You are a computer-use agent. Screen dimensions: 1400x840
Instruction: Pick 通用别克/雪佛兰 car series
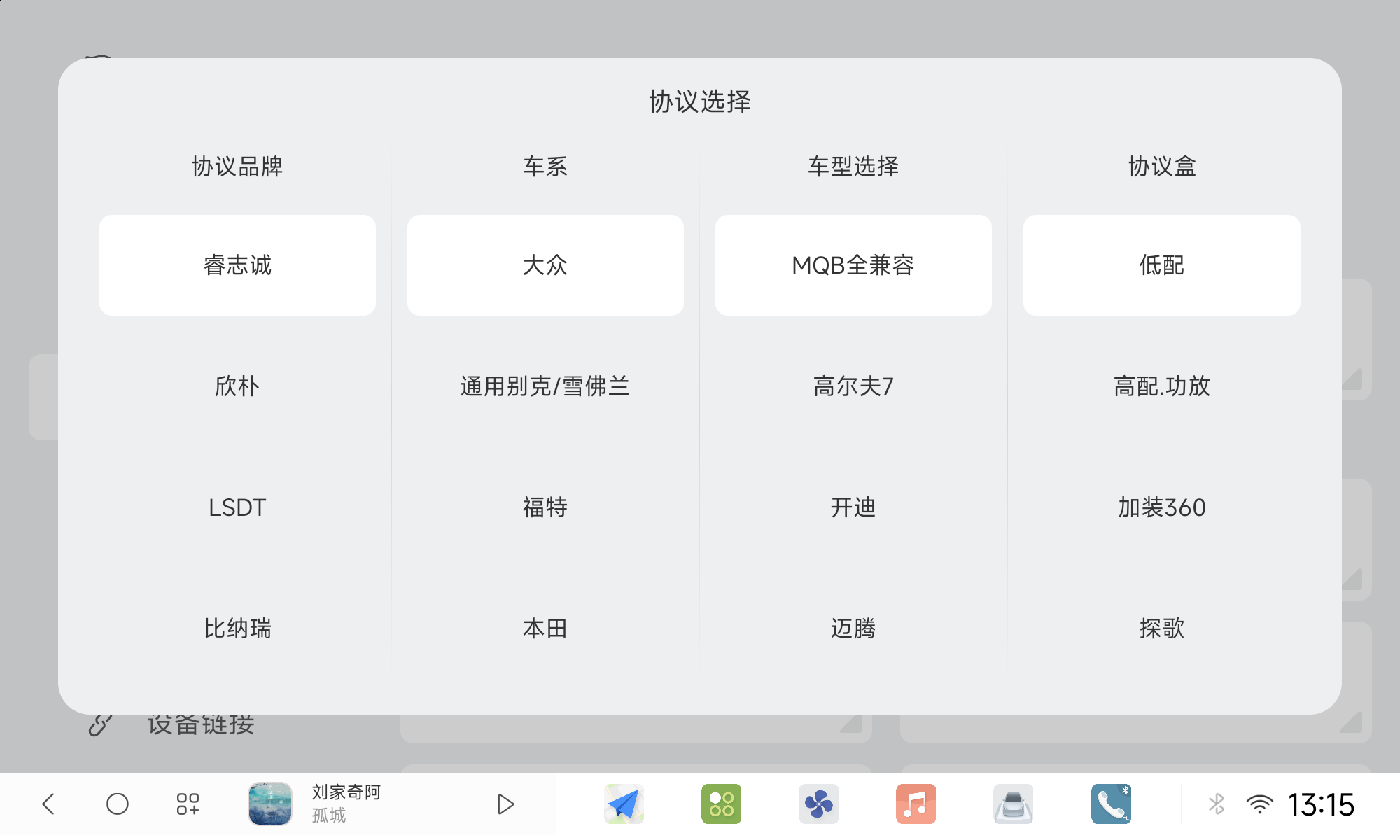tap(545, 386)
